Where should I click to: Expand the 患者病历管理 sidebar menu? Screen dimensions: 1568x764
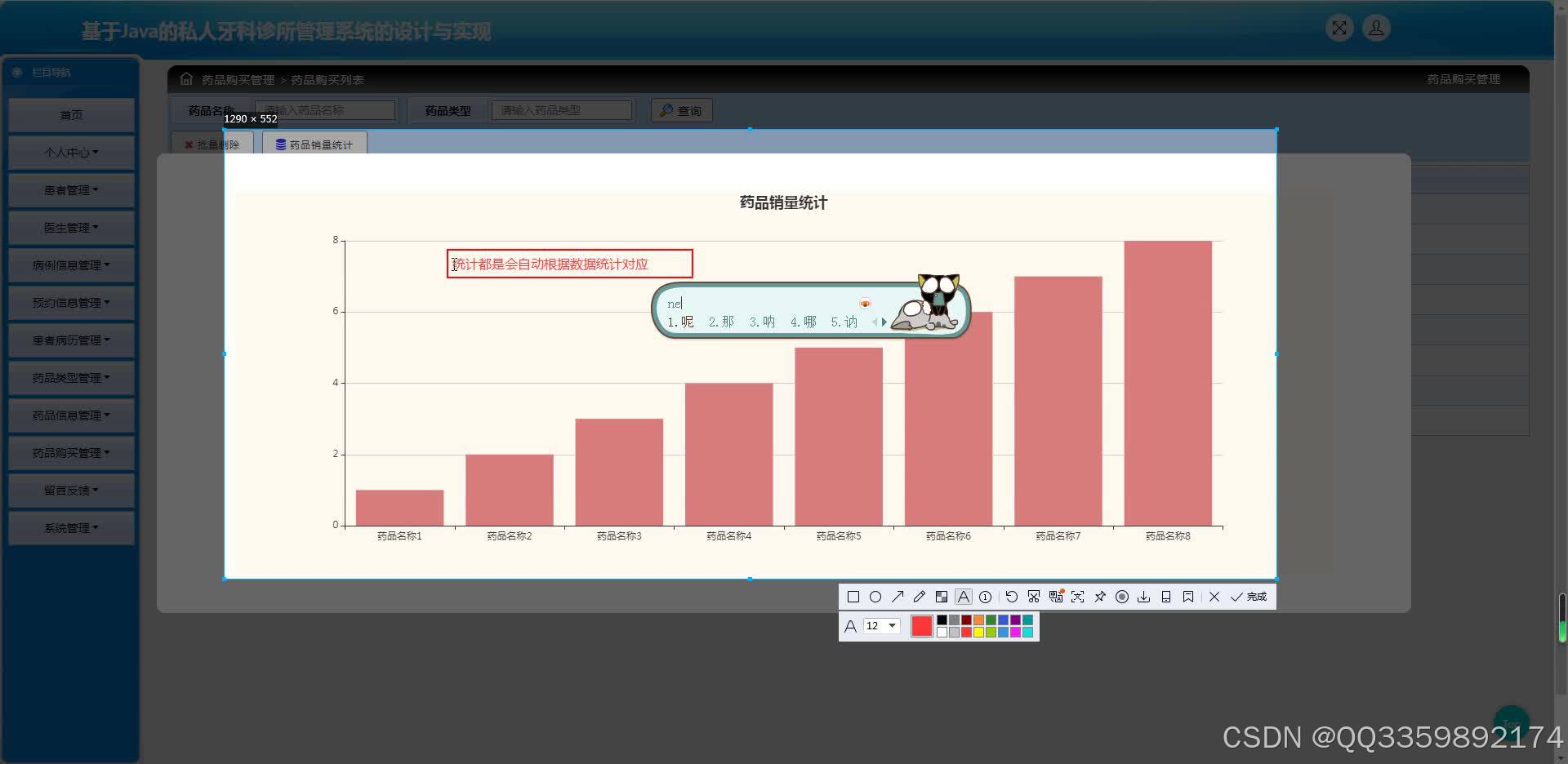point(71,340)
